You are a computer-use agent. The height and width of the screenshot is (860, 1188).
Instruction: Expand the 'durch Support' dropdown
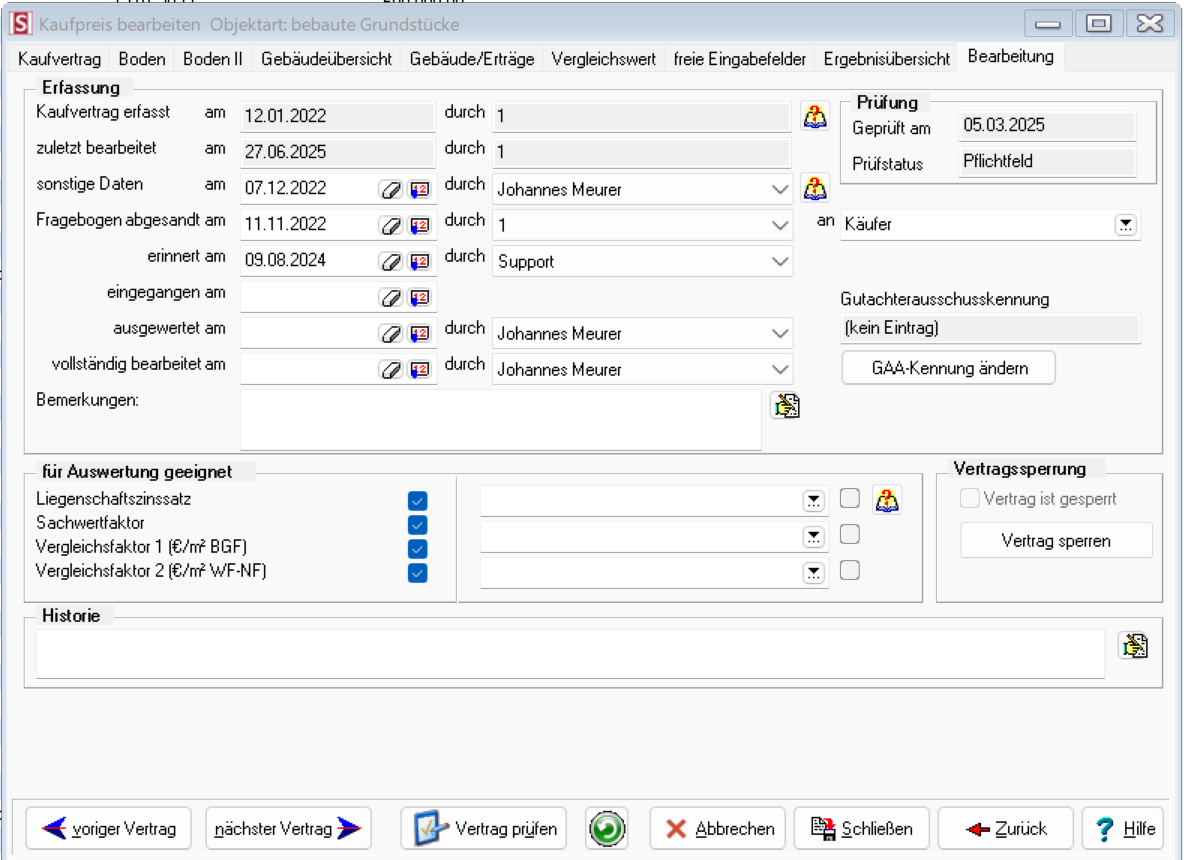pyautogui.click(x=780, y=261)
